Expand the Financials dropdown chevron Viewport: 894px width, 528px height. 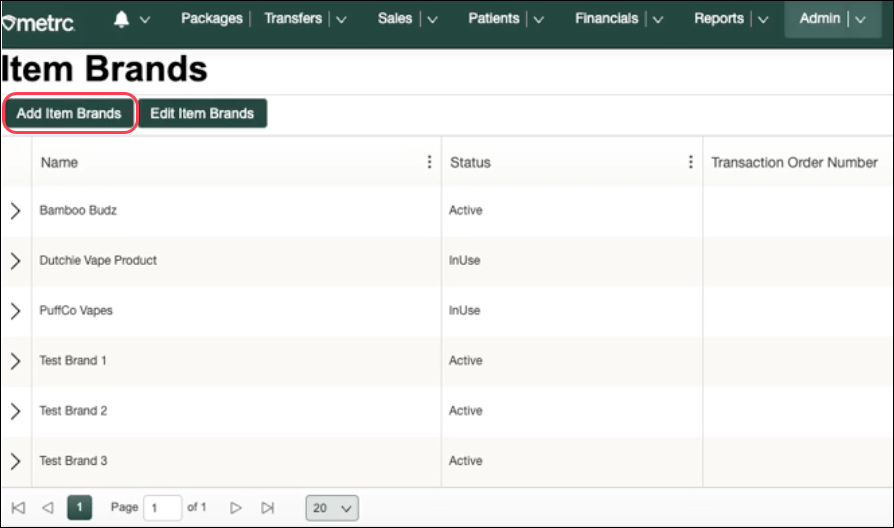pos(657,19)
